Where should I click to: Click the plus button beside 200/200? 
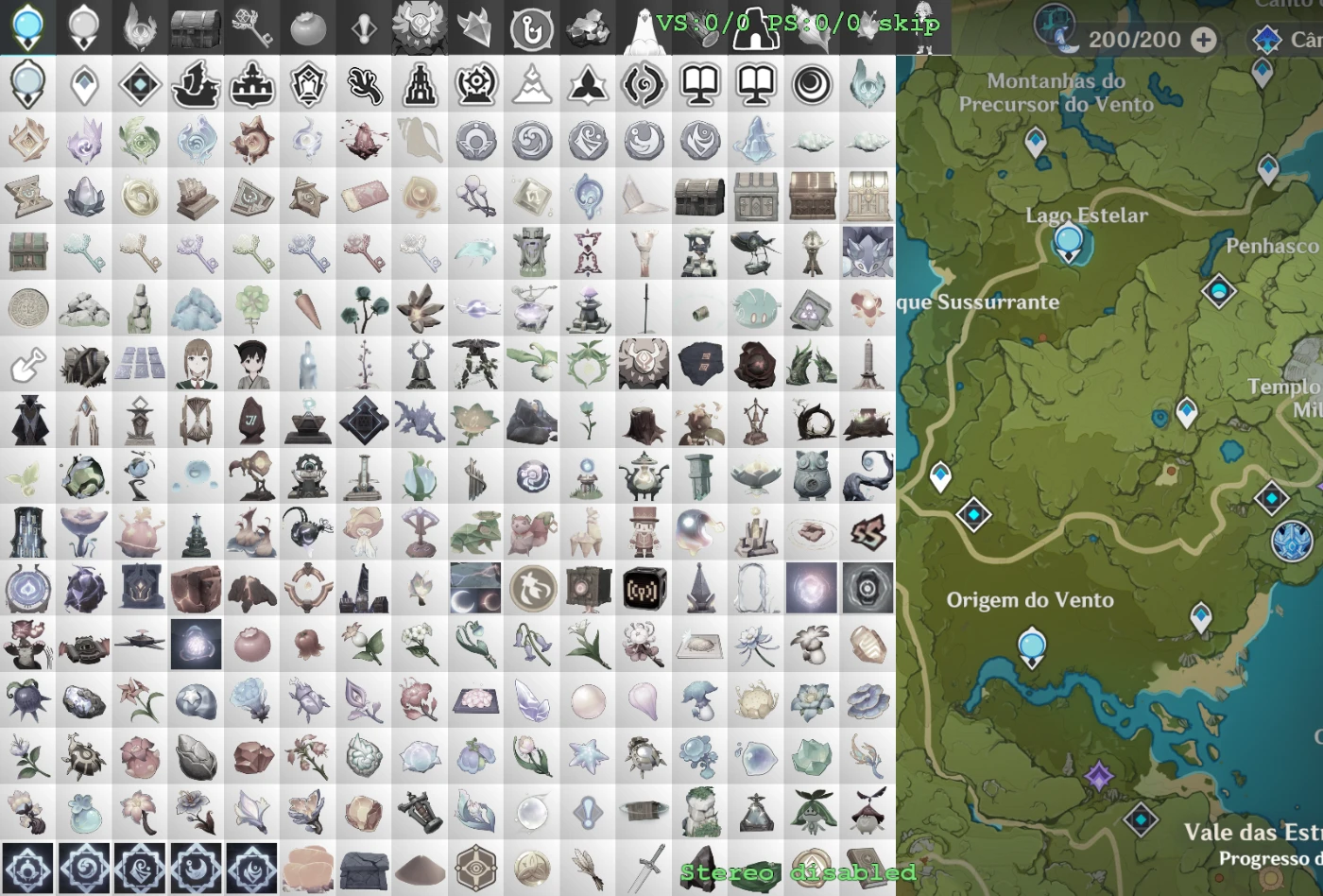click(1203, 40)
